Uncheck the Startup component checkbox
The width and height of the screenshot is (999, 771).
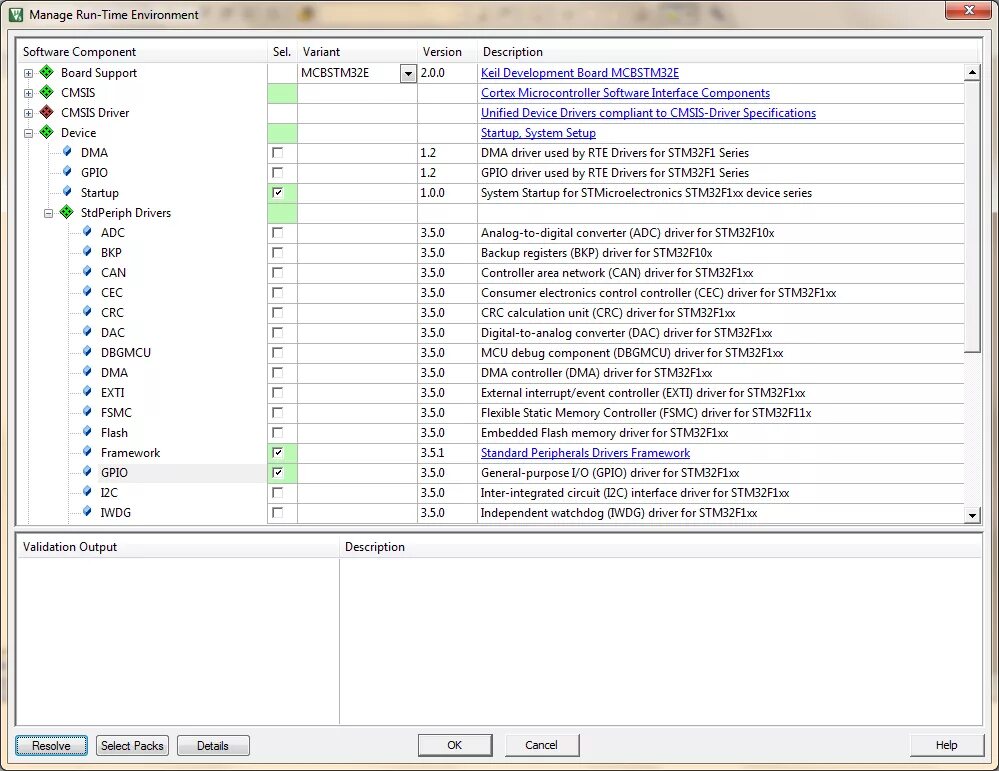point(277,192)
